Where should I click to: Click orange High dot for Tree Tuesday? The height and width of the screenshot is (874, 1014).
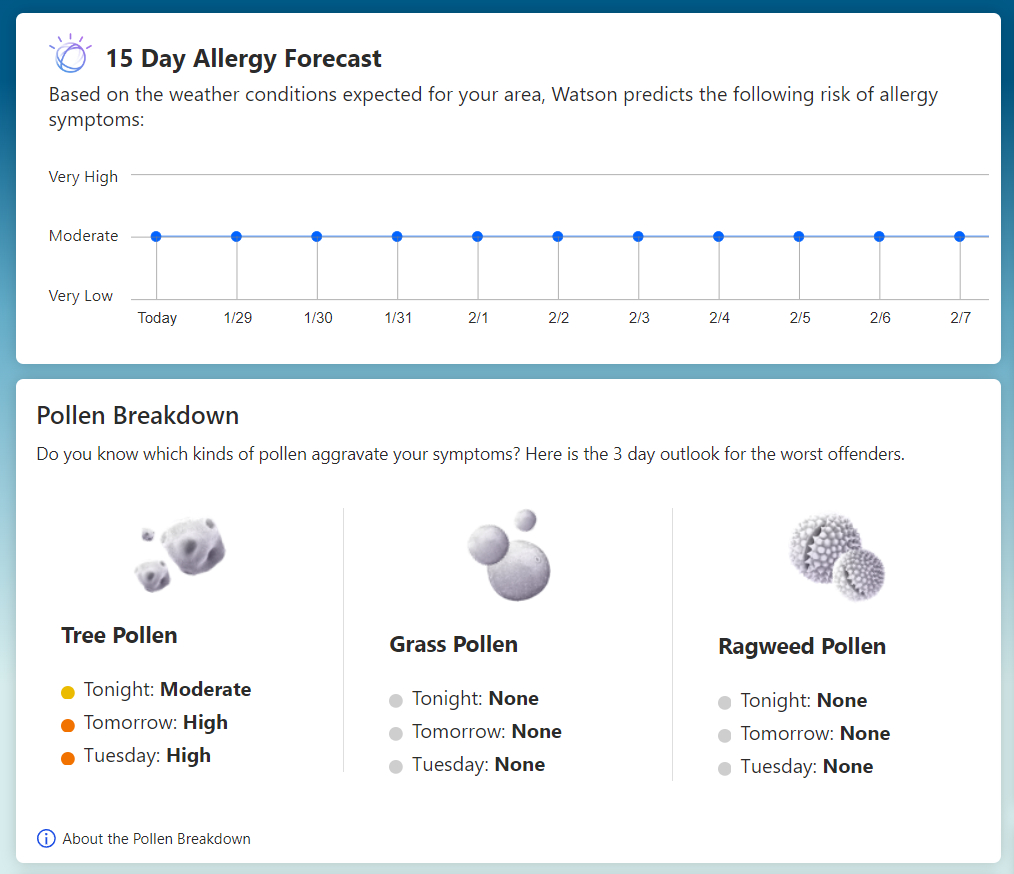pyautogui.click(x=68, y=758)
